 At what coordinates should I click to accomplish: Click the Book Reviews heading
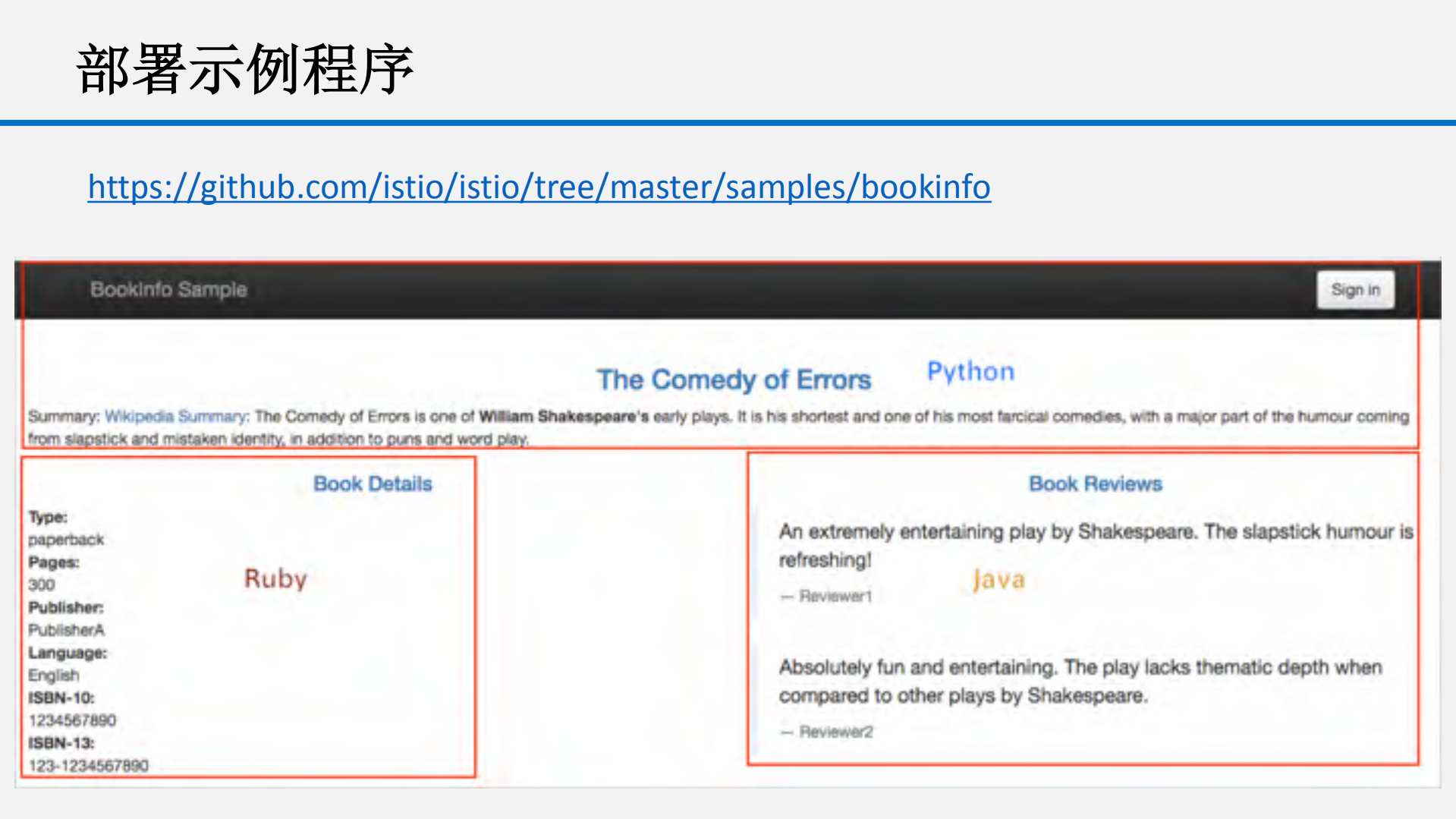1094,484
